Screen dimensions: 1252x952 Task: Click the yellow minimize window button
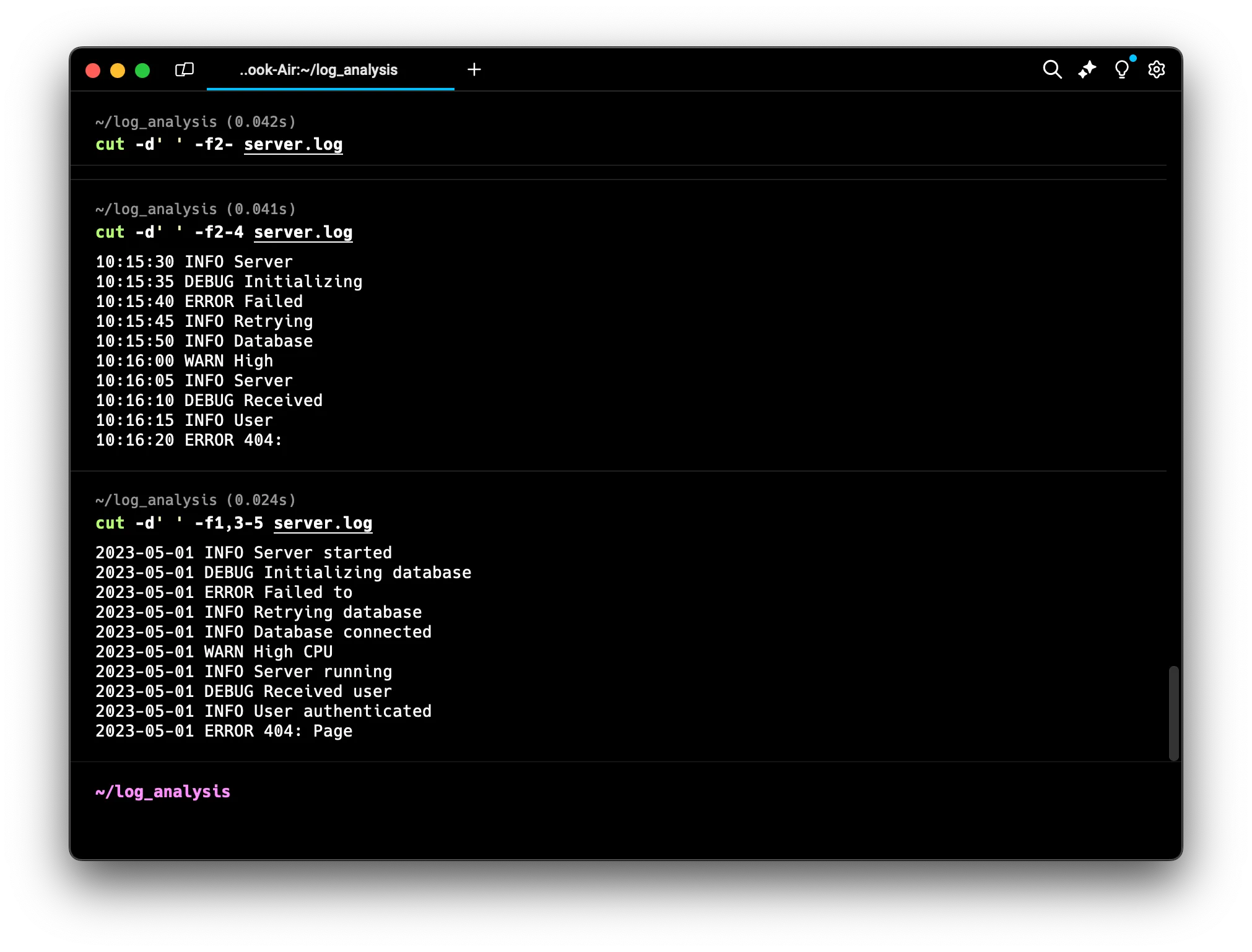[118, 71]
